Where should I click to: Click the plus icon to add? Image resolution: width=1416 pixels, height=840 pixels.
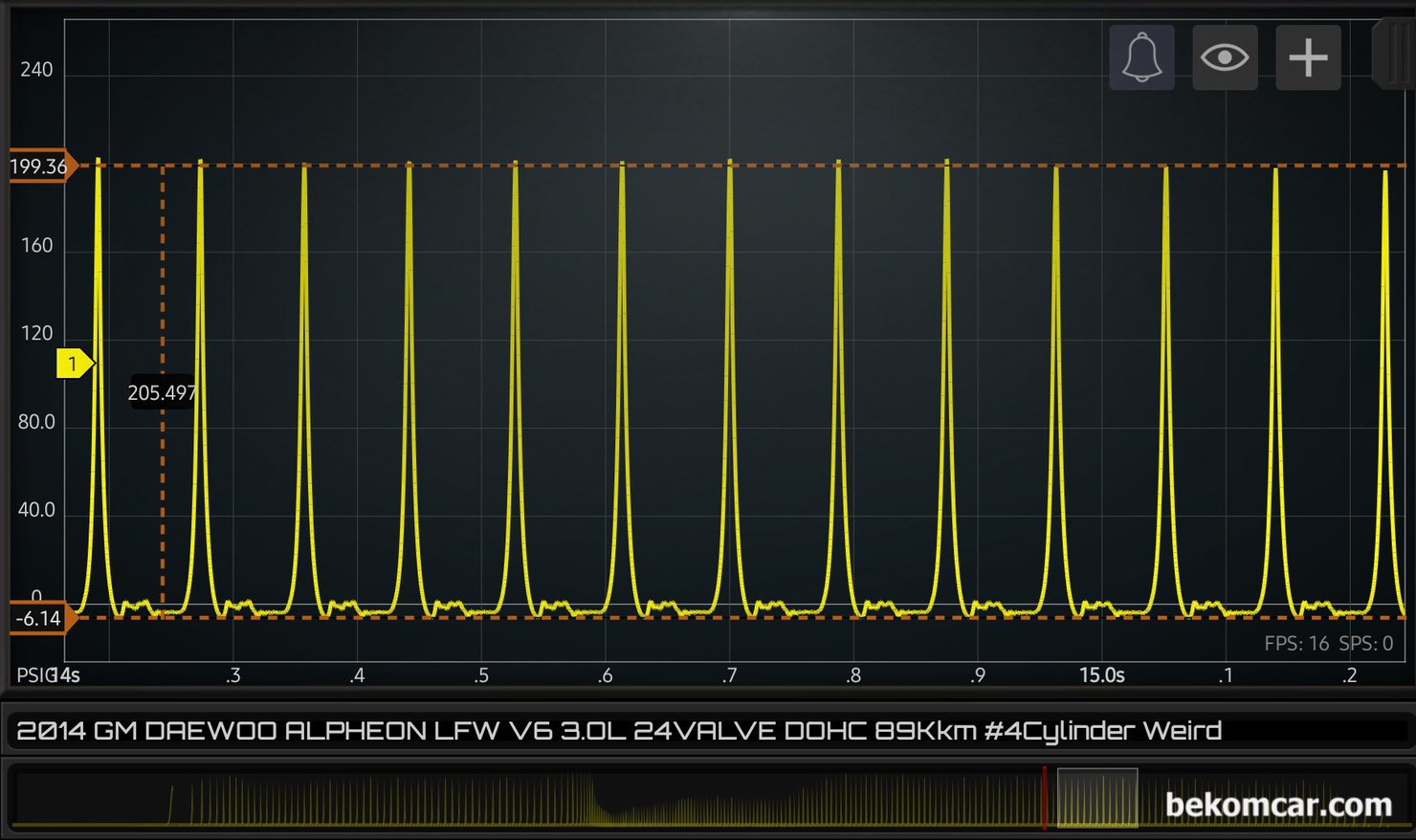(x=1308, y=57)
